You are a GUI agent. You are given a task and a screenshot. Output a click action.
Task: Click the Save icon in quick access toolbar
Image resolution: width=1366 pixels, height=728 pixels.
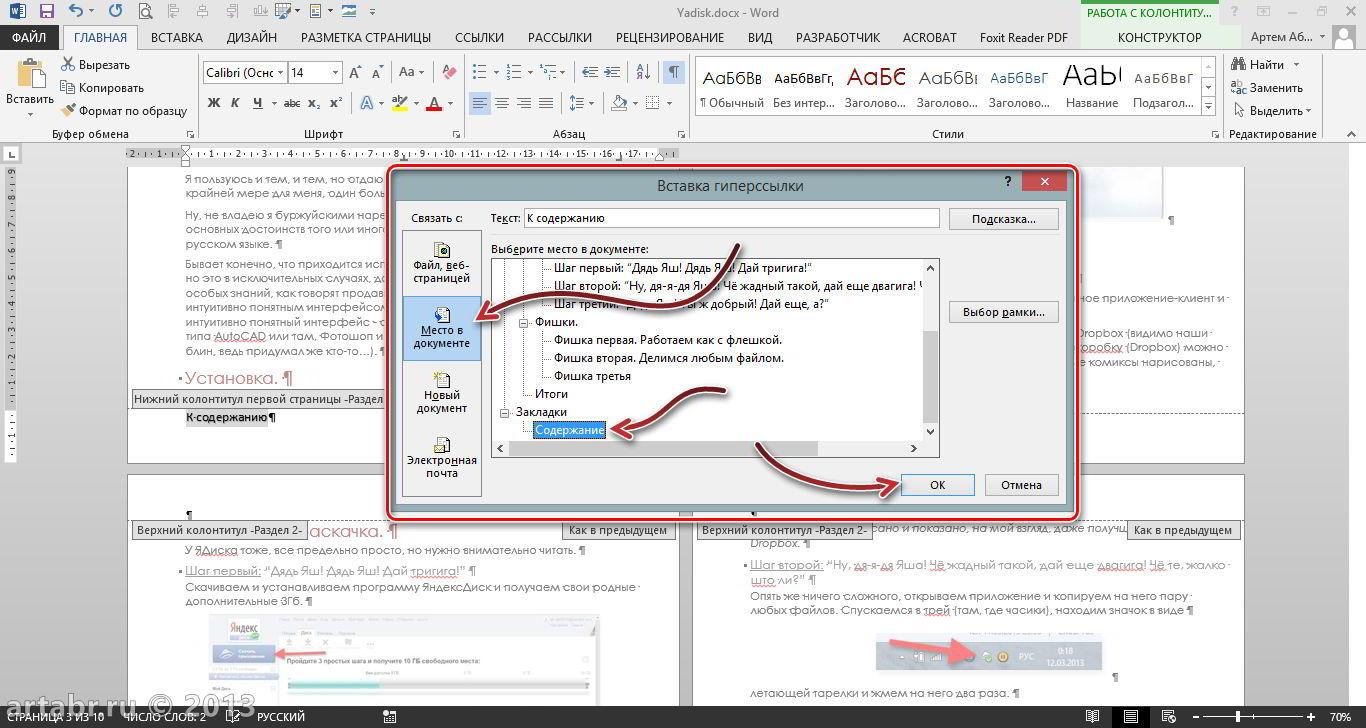47,12
